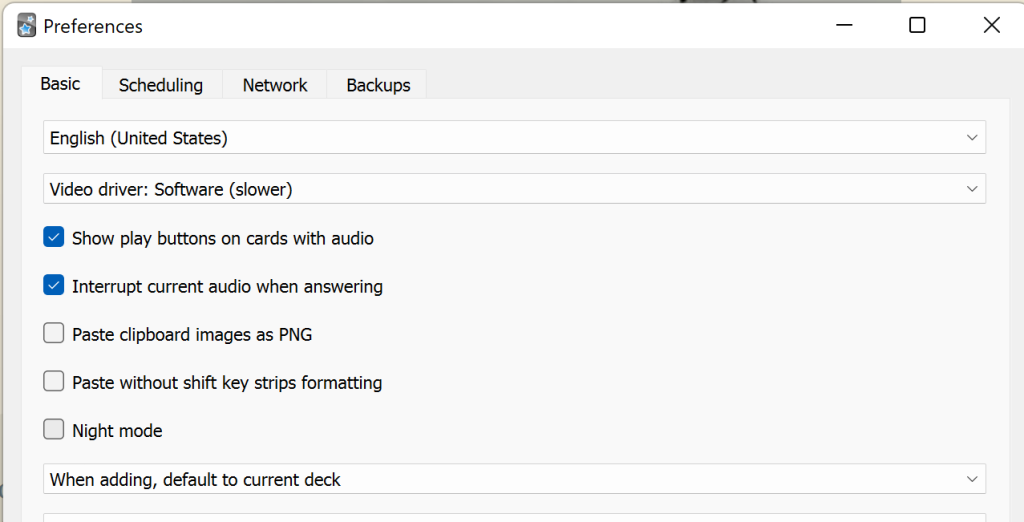This screenshot has height=522, width=1024.
Task: Click the Night mode label text
Action: click(x=117, y=431)
